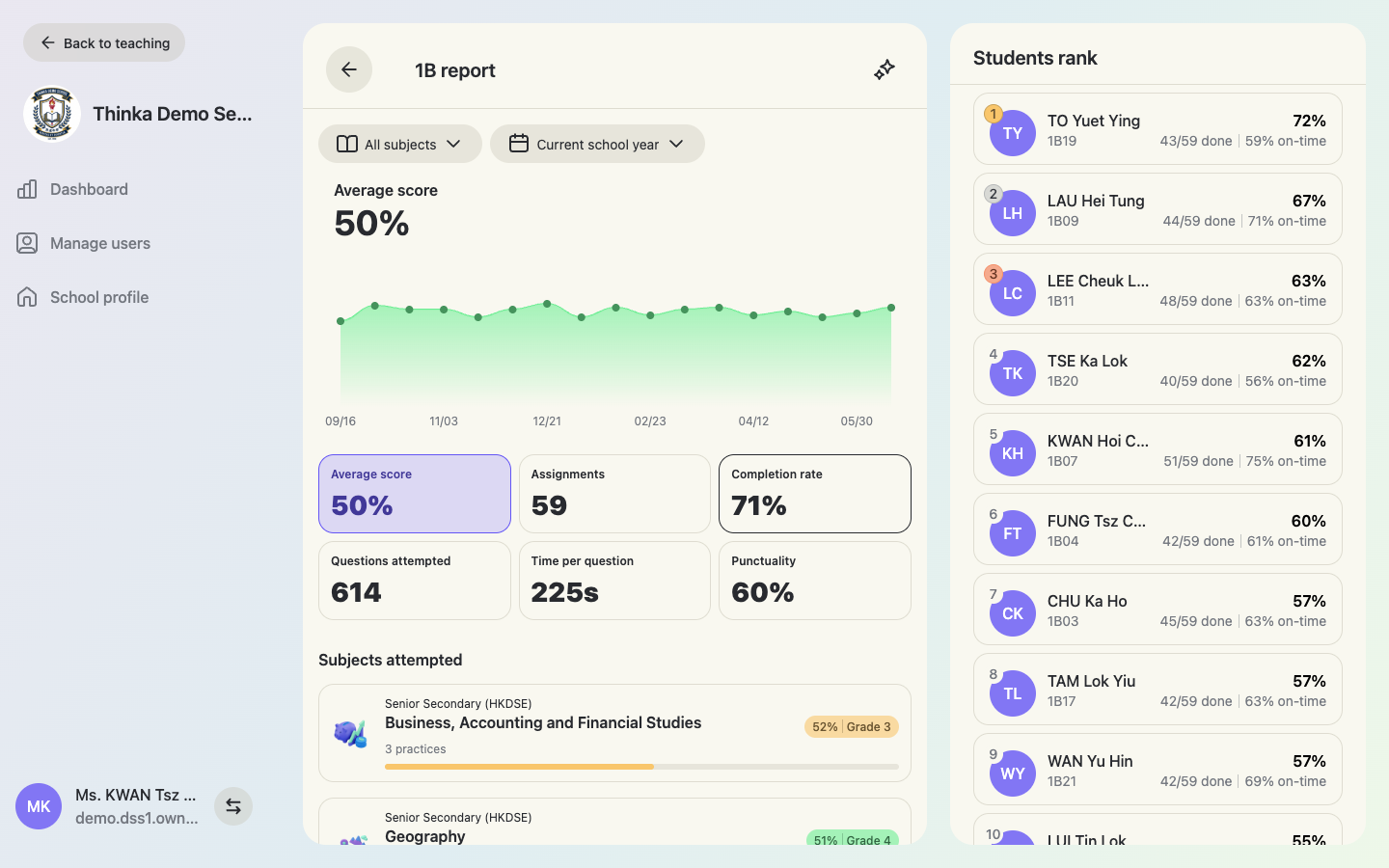Open Business, Accounting and Financial Studies subject

coord(614,733)
